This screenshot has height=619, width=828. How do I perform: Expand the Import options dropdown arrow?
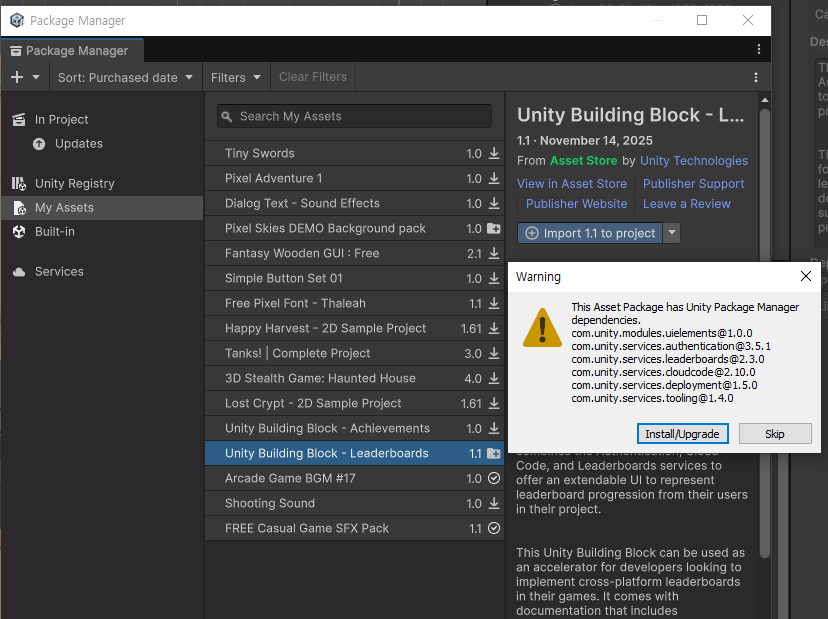point(672,233)
